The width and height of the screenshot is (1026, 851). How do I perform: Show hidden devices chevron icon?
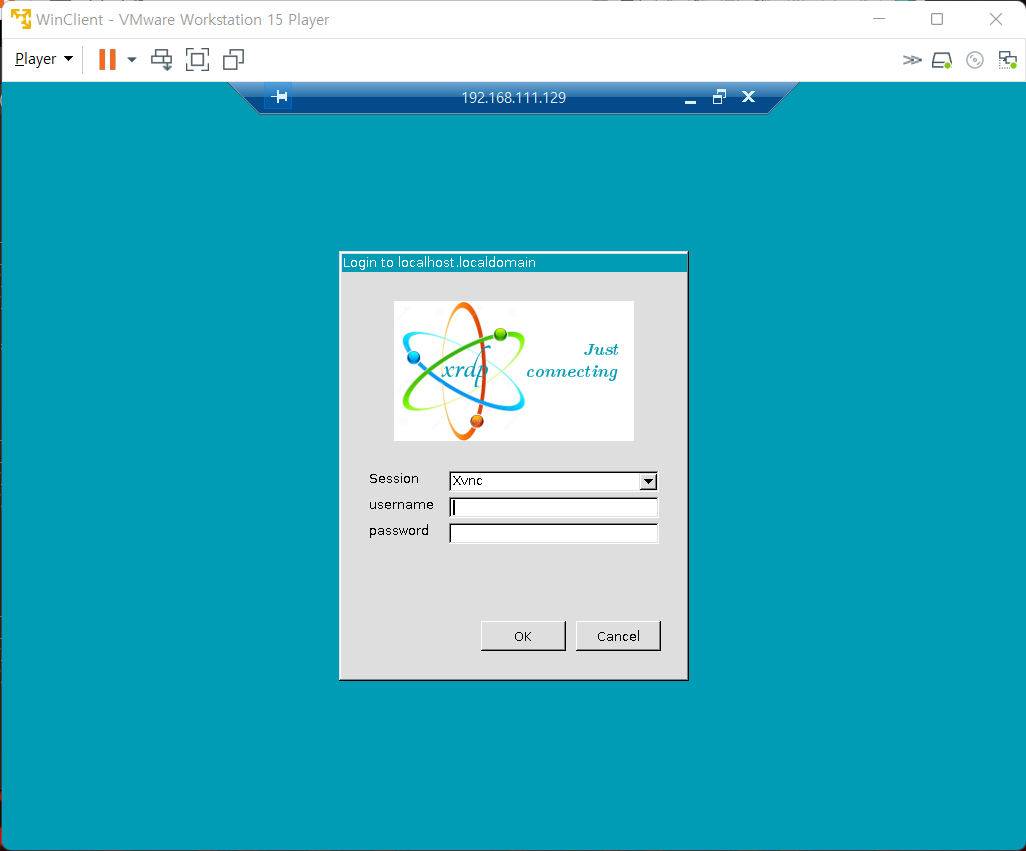911,60
